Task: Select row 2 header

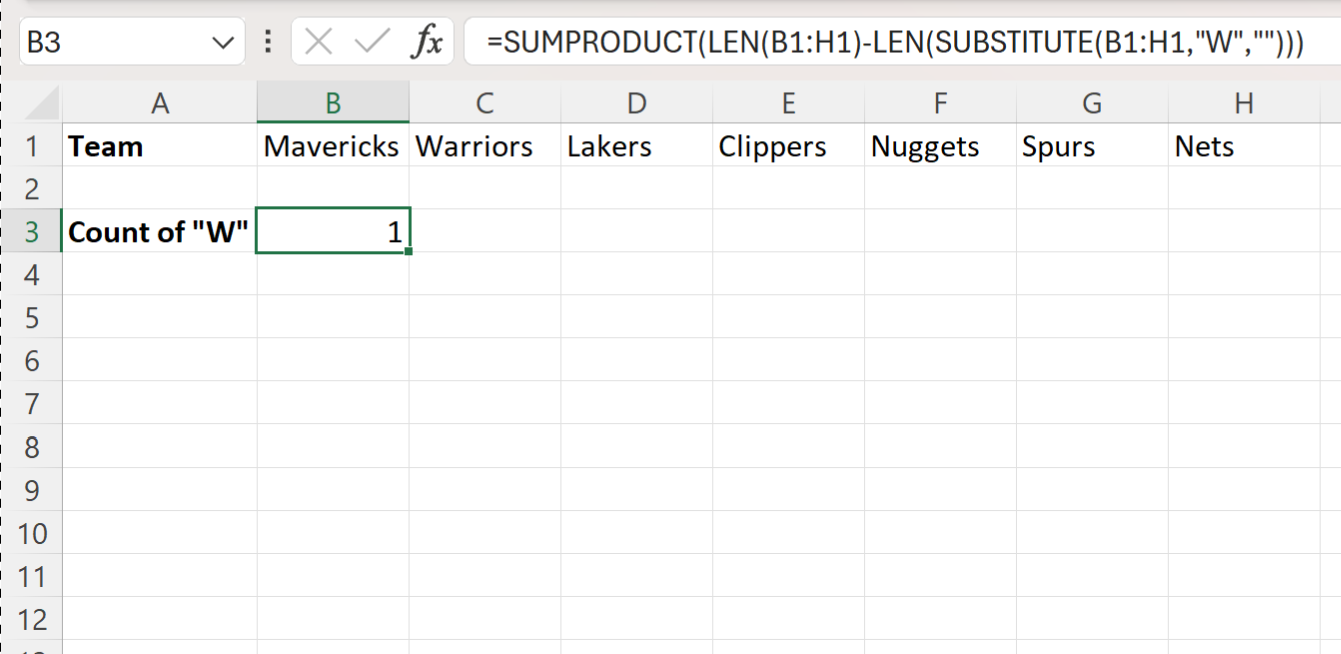Action: 33,188
